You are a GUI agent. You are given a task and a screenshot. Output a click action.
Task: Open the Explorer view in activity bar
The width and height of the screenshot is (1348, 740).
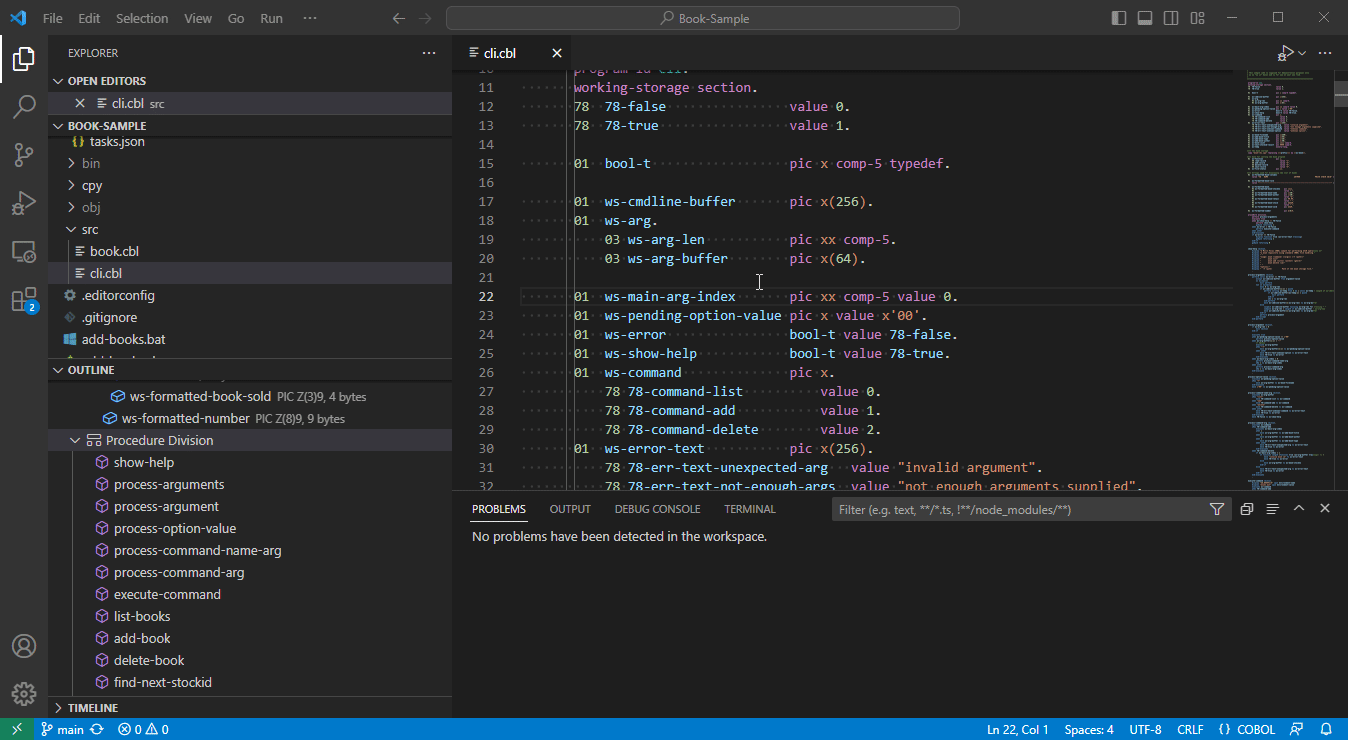click(x=24, y=60)
